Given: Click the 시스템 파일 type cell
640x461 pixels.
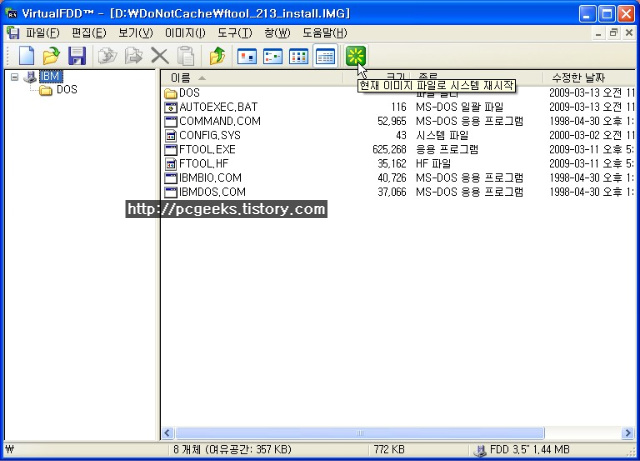Looking at the screenshot, I should click(x=442, y=135).
